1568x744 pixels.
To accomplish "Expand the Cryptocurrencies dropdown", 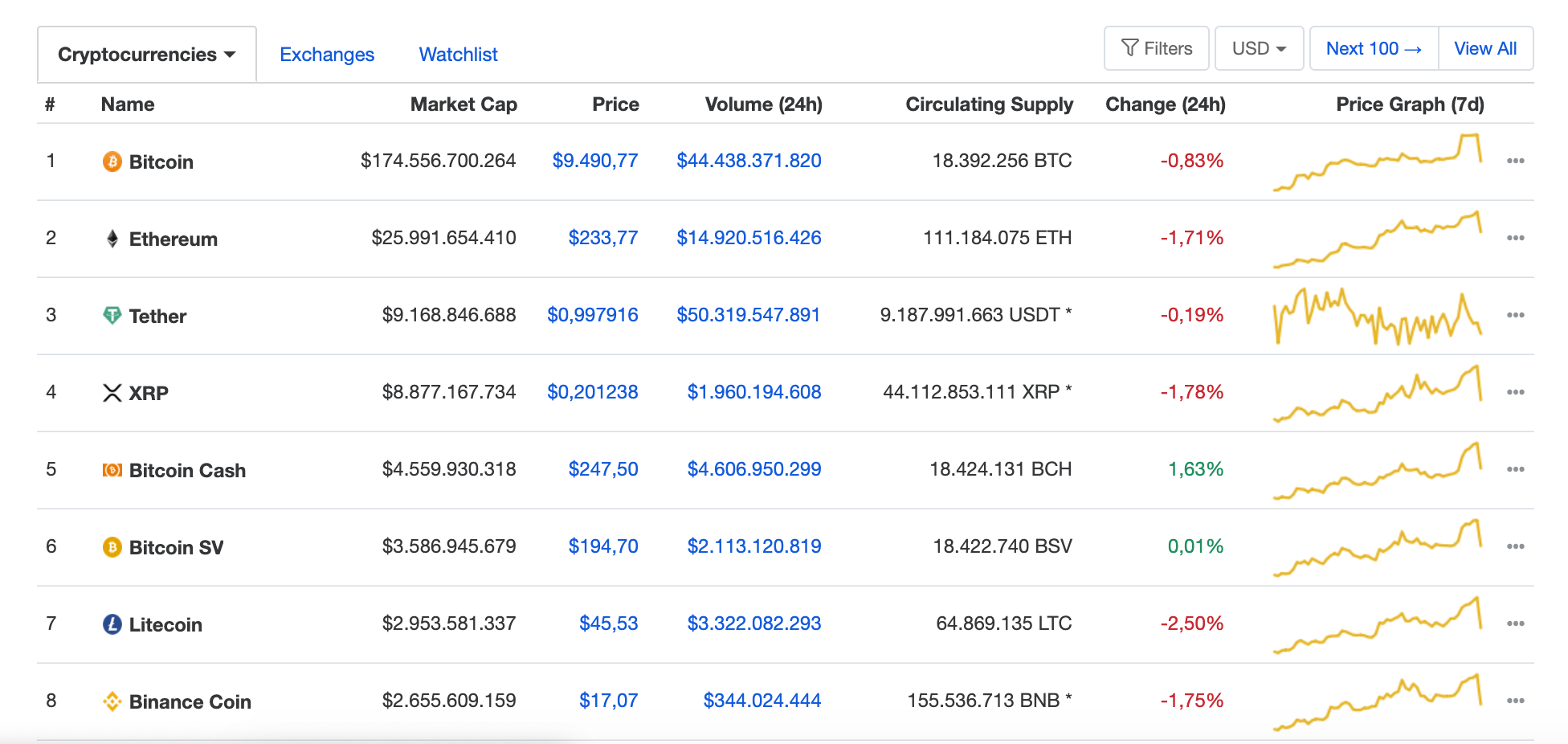I will tap(147, 55).
